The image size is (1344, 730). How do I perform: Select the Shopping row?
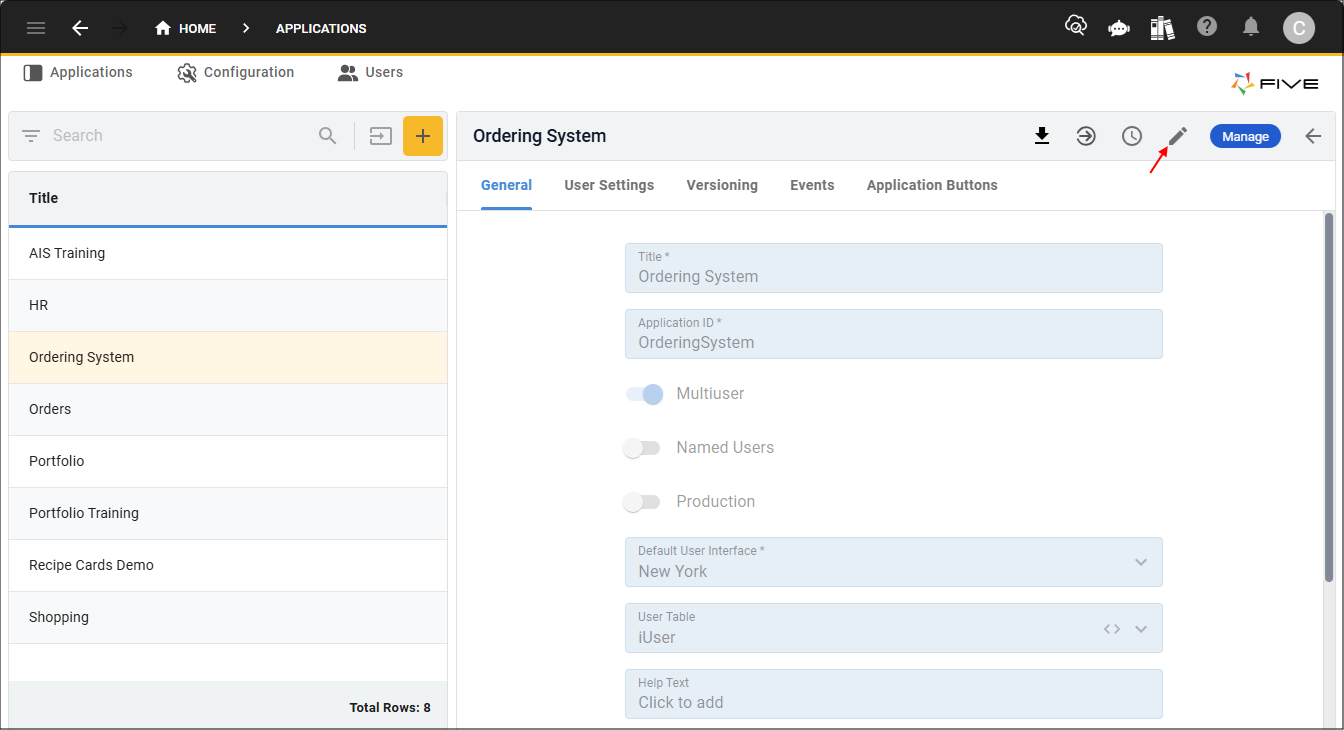[228, 618]
